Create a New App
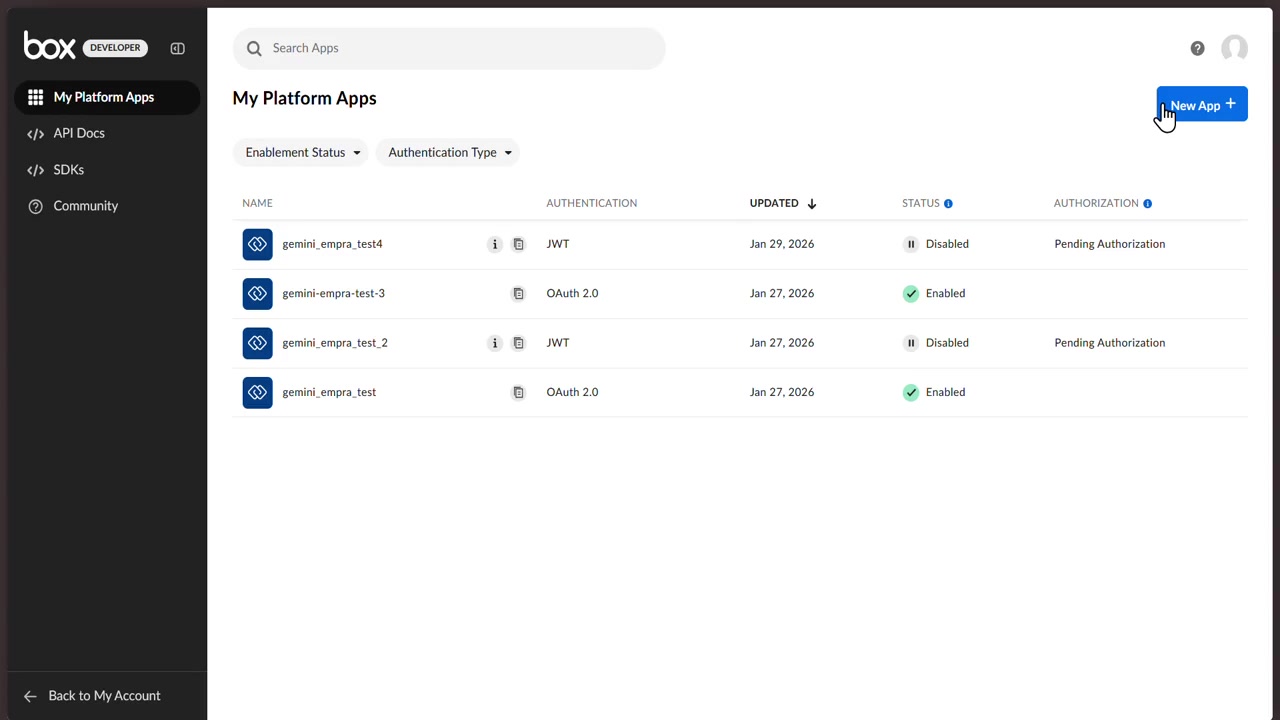The image size is (1280, 720). [x=1201, y=105]
